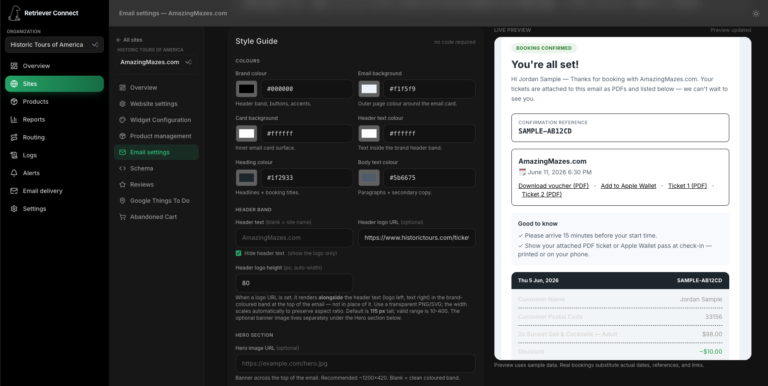Viewport: 768px width, 386px height.
Task: Open Widget Configuration
Action: coord(156,120)
